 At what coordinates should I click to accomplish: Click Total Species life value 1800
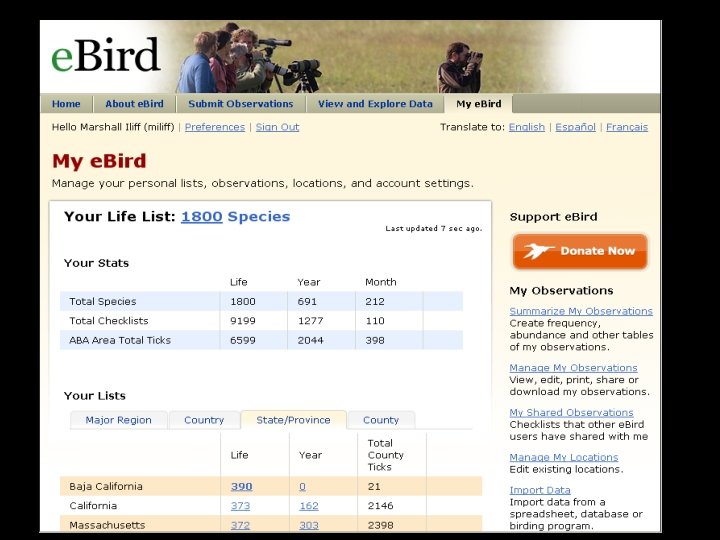(x=242, y=302)
